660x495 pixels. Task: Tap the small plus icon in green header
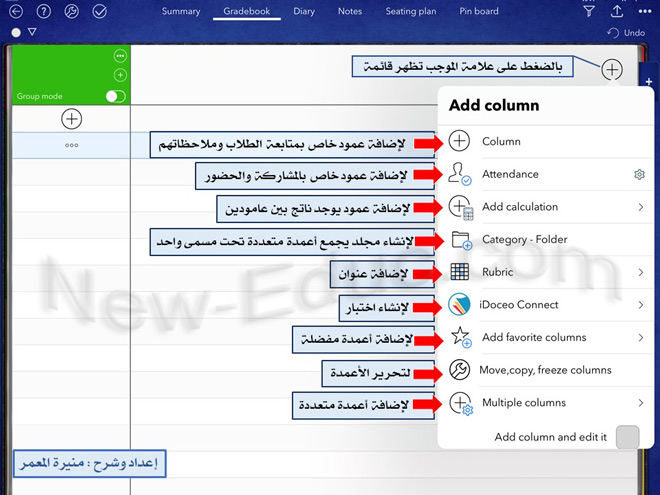(x=120, y=75)
